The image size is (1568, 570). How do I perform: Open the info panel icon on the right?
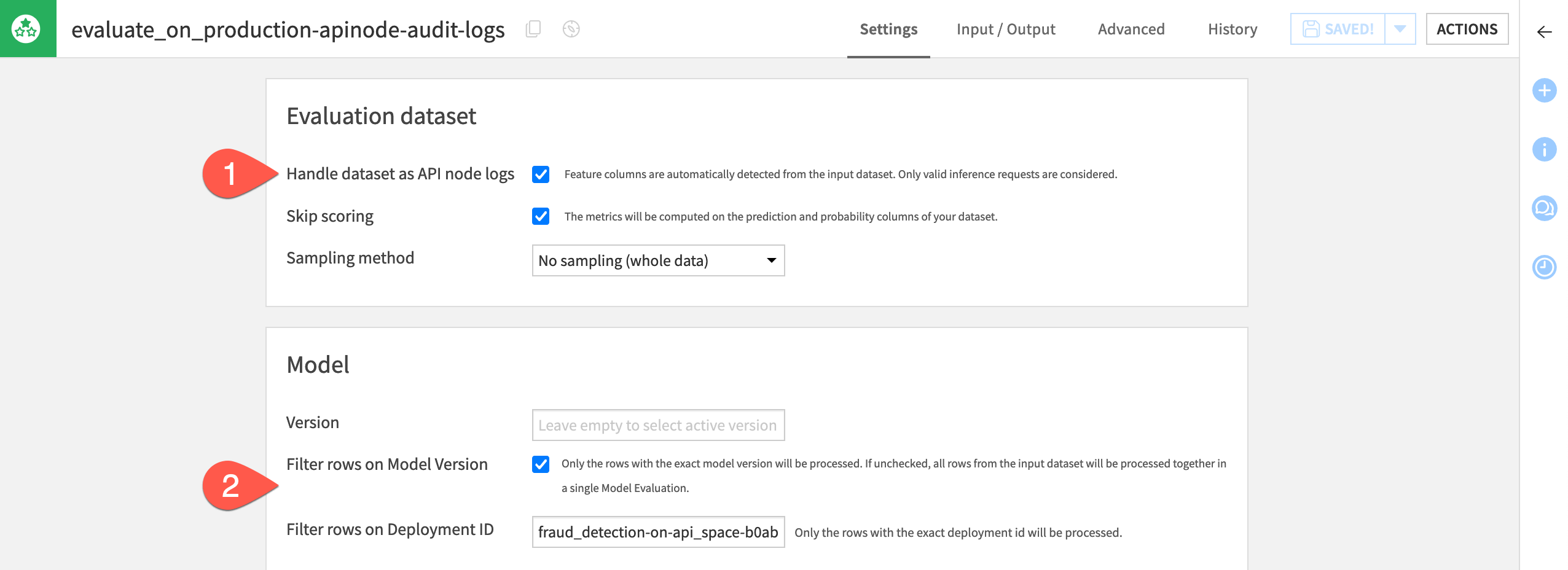click(x=1544, y=149)
